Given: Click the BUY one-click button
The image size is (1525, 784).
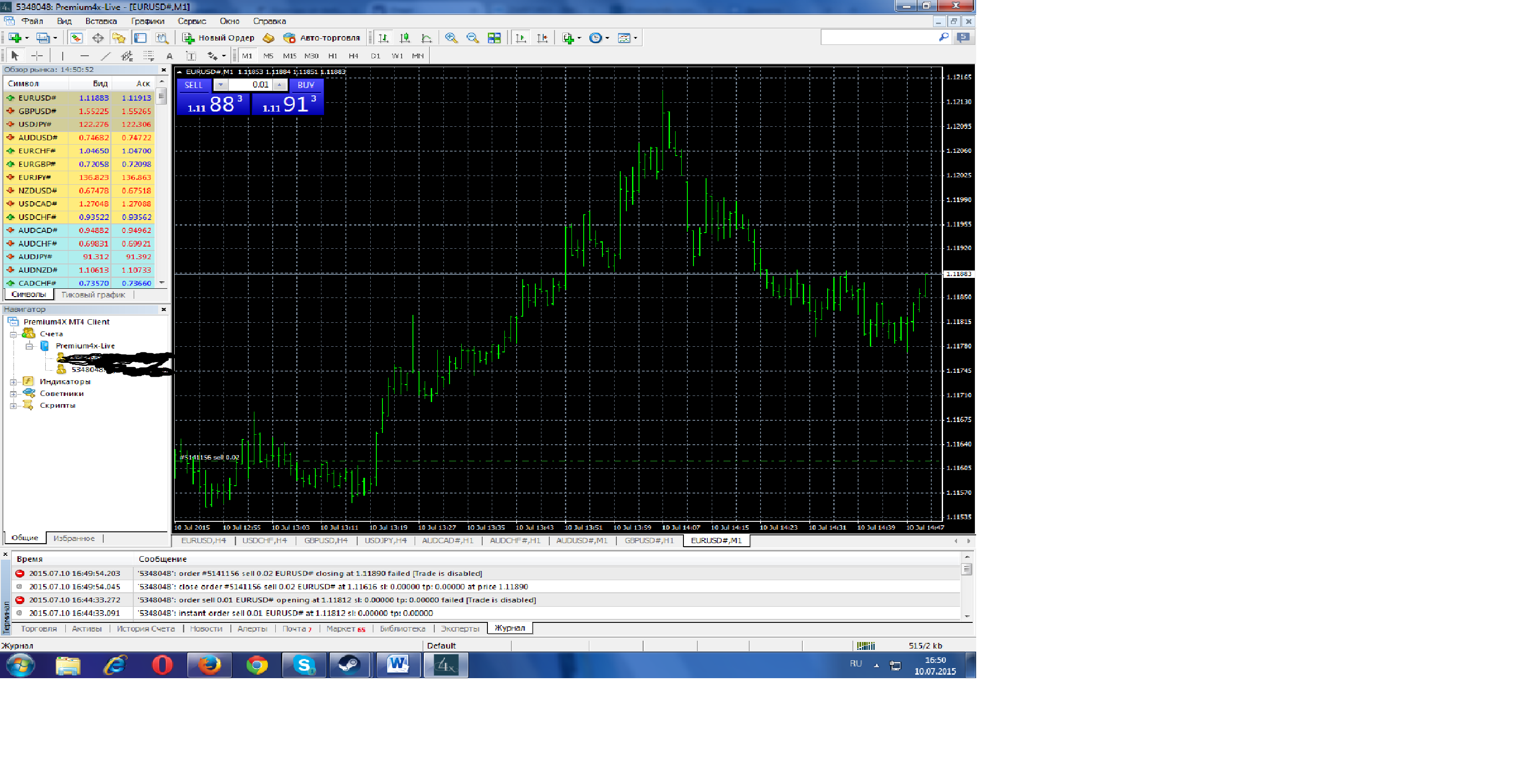Looking at the screenshot, I should point(306,85).
